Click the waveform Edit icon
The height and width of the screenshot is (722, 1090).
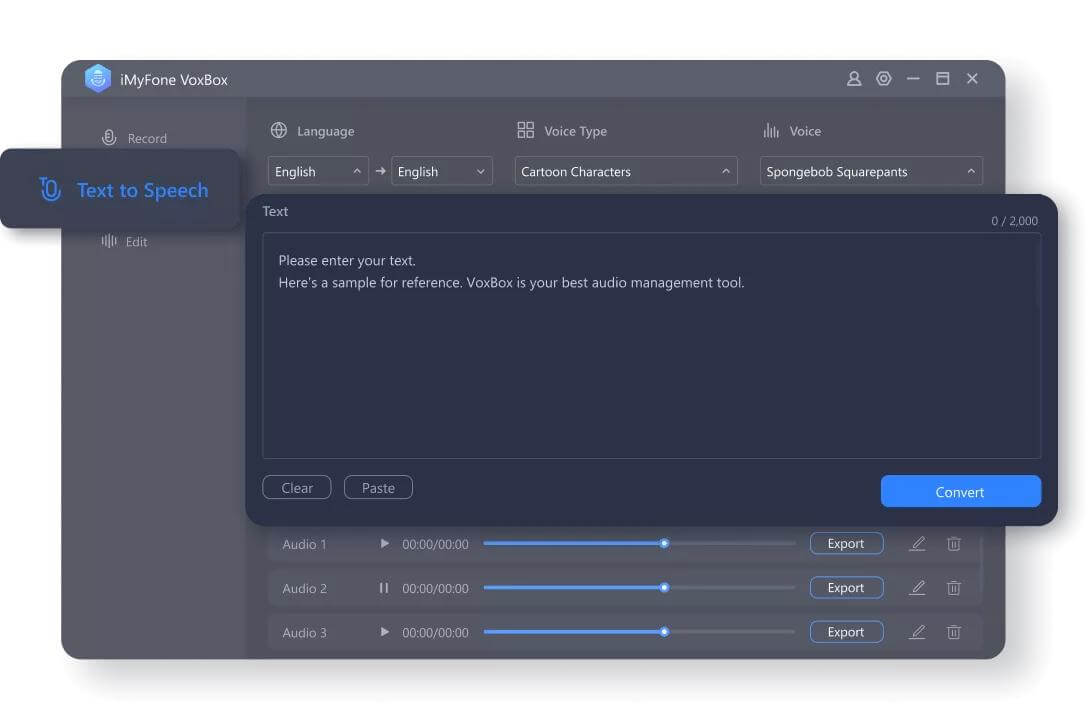(x=109, y=240)
